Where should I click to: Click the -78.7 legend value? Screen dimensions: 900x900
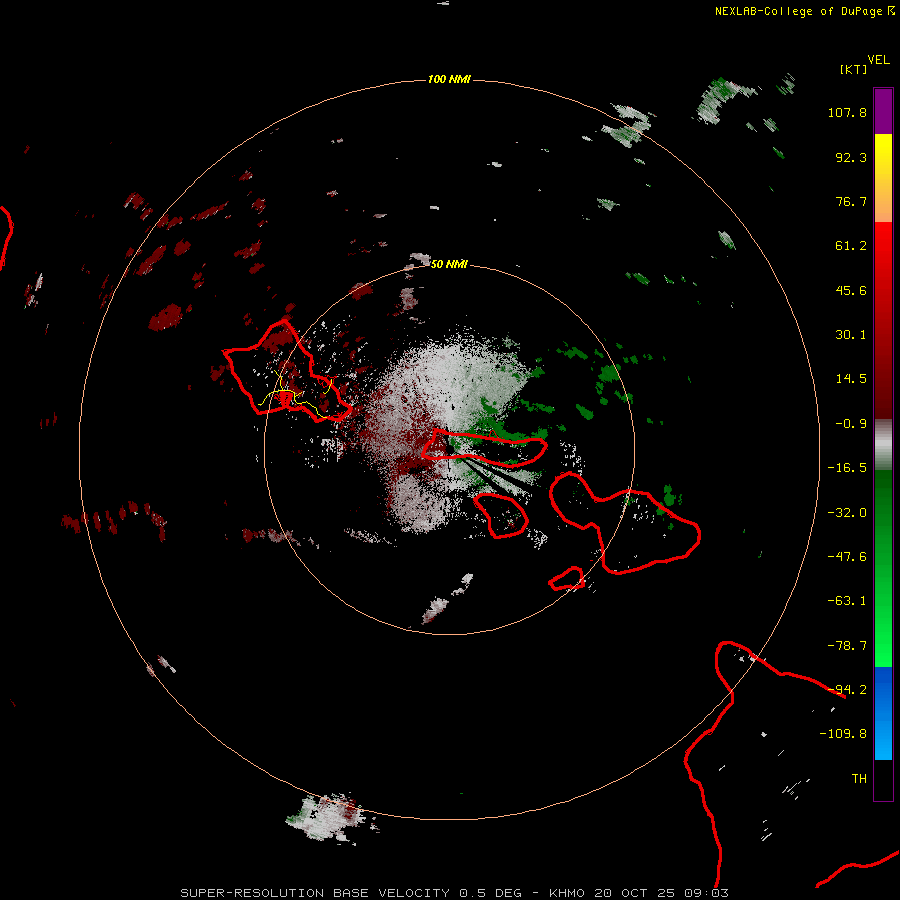847,646
